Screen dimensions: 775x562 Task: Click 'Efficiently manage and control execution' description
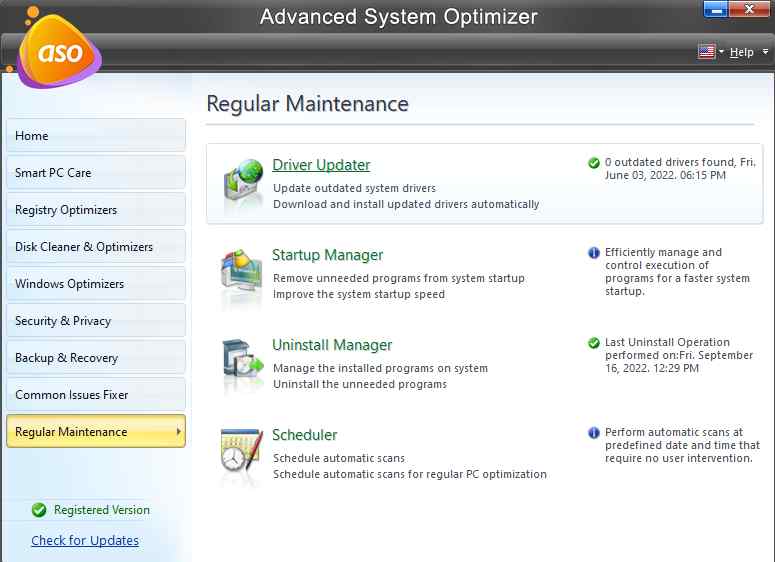click(x=677, y=271)
